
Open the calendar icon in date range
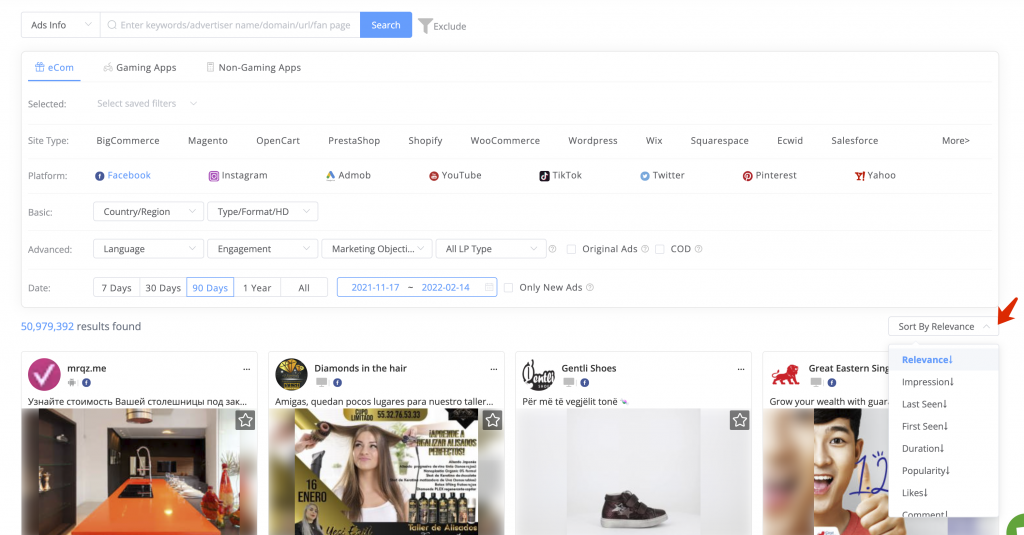pyautogui.click(x=488, y=287)
